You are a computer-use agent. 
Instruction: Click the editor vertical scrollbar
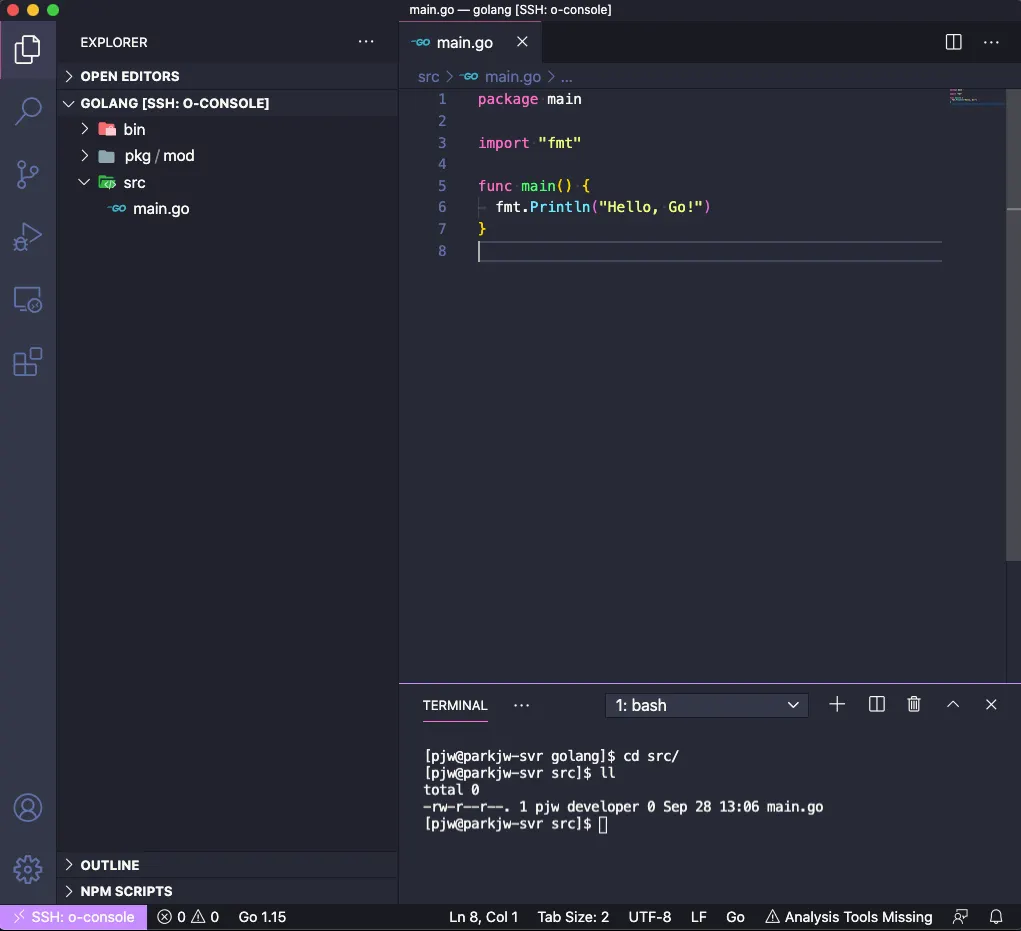point(1013,326)
